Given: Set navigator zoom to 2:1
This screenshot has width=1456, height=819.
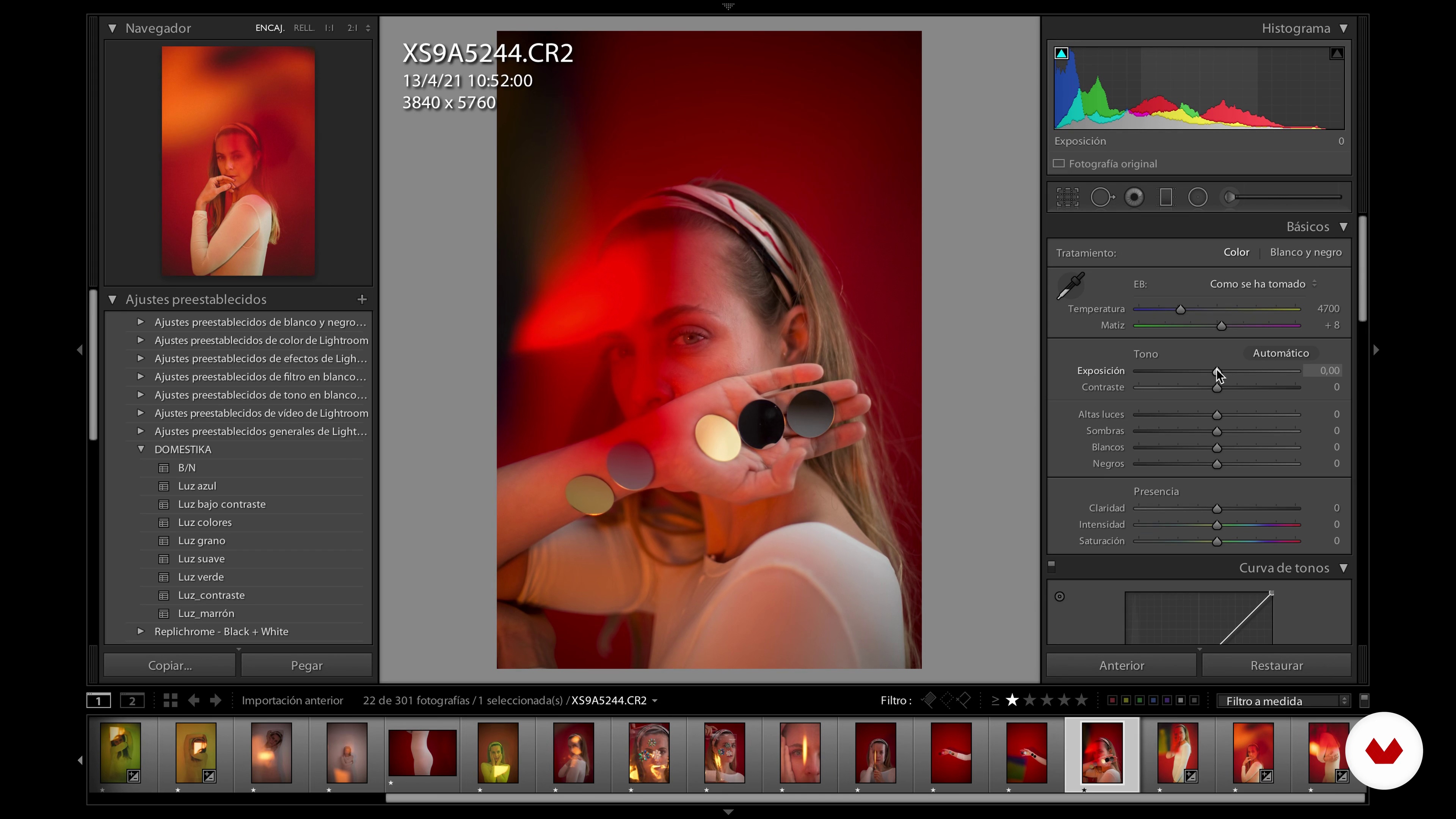Looking at the screenshot, I should coord(352,28).
